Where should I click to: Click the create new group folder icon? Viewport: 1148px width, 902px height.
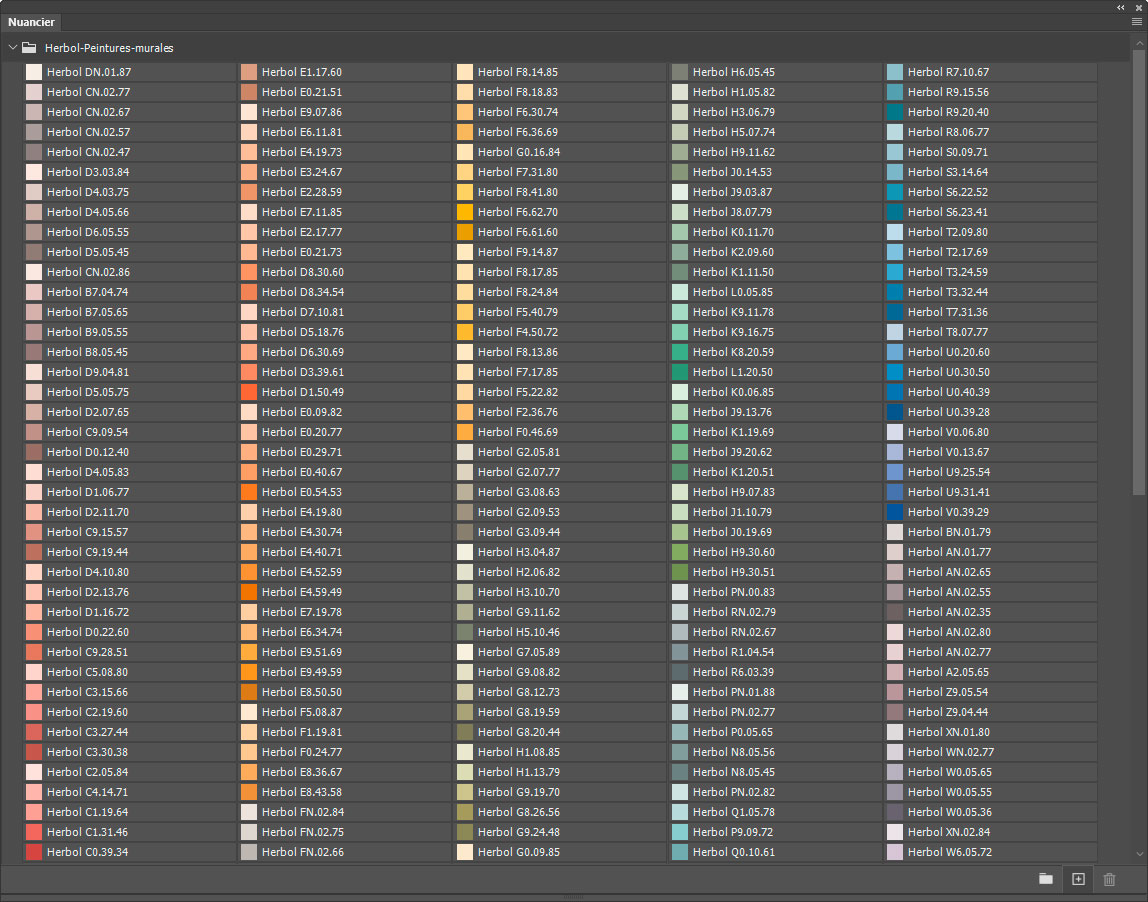click(x=1046, y=879)
